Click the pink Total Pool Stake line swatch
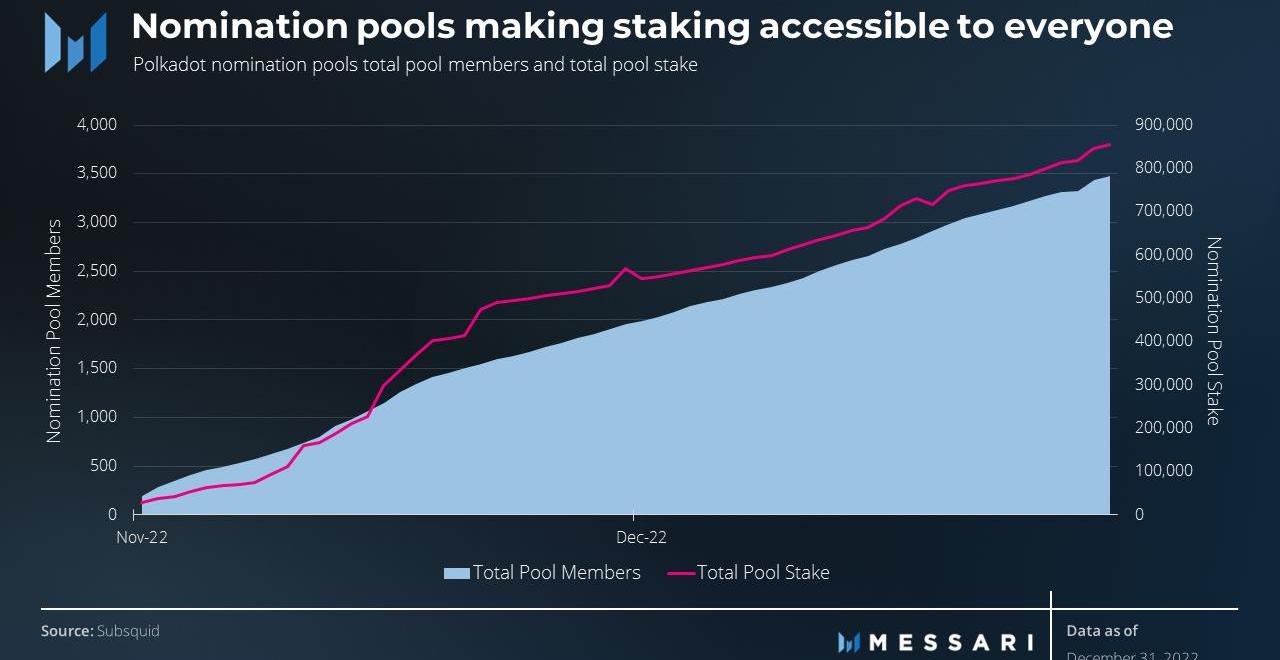 point(681,573)
